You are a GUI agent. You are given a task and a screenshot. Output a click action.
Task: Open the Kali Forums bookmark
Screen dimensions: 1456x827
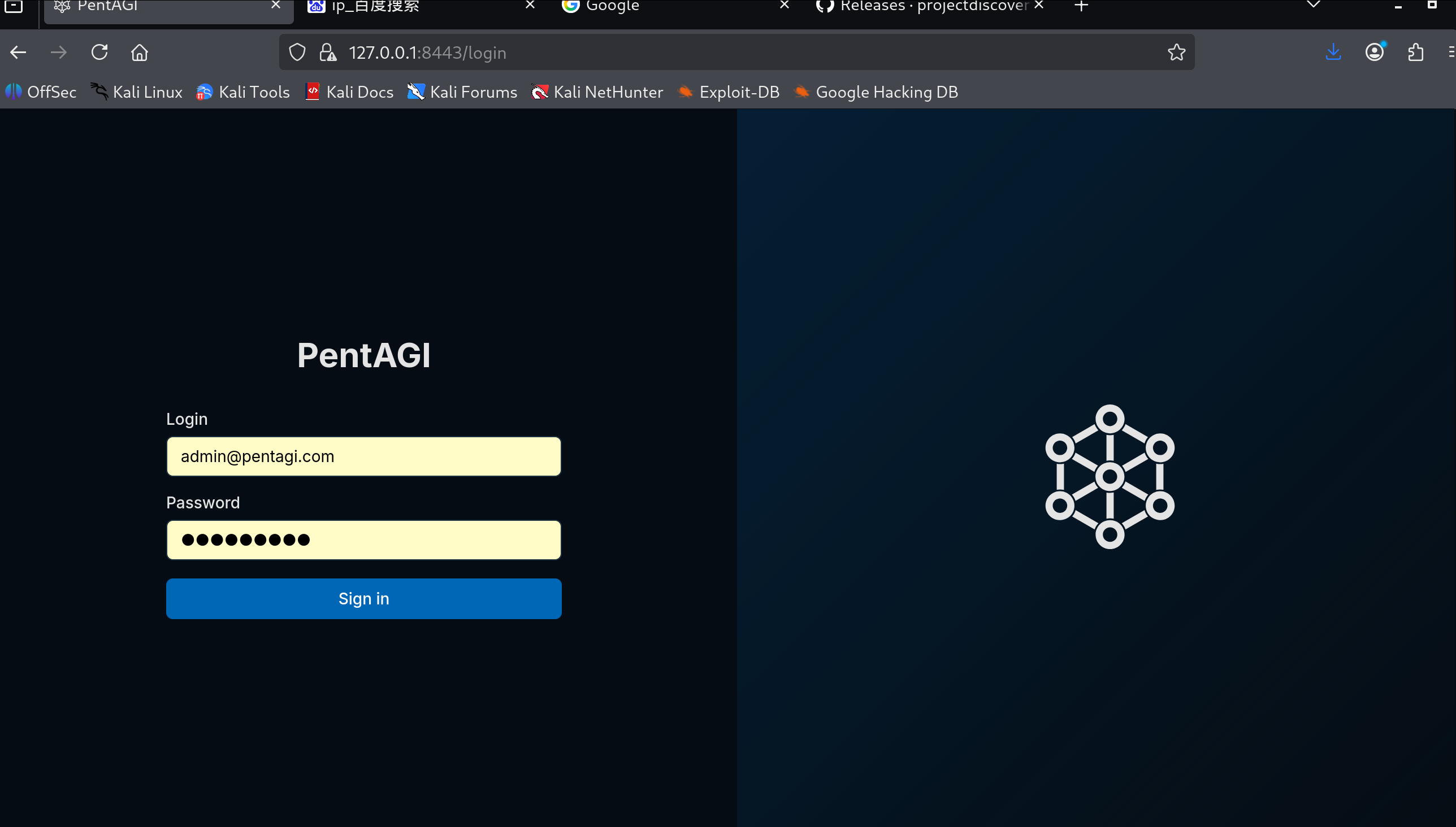(462, 92)
